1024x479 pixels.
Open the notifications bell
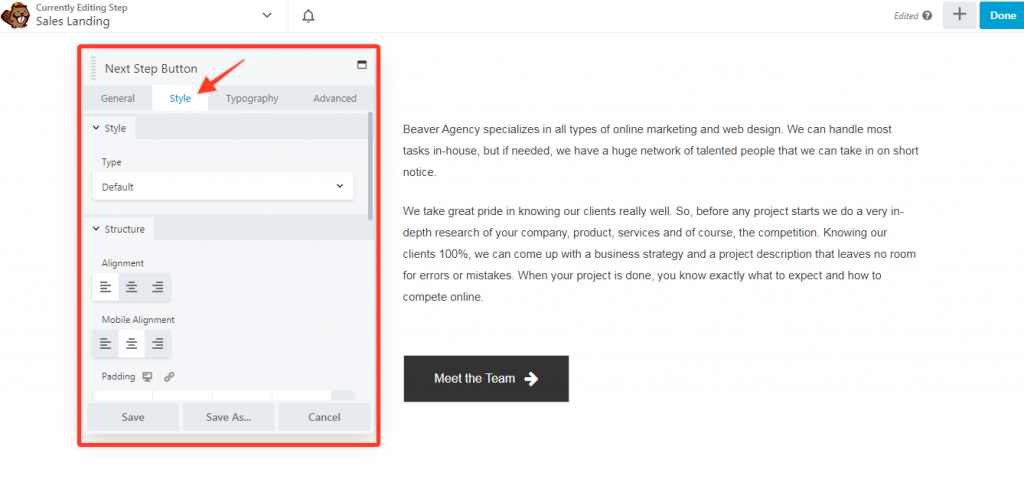tap(308, 16)
